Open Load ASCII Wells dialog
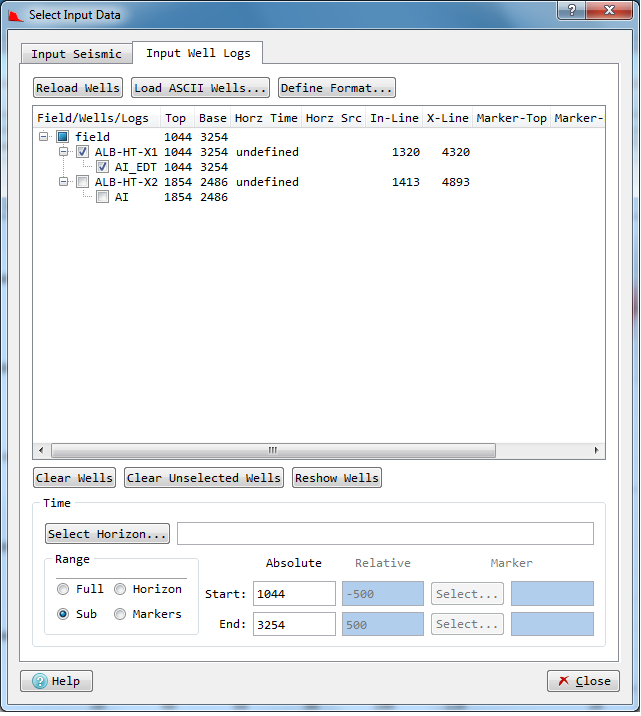Screen dimensions: 641x716 click(x=200, y=88)
